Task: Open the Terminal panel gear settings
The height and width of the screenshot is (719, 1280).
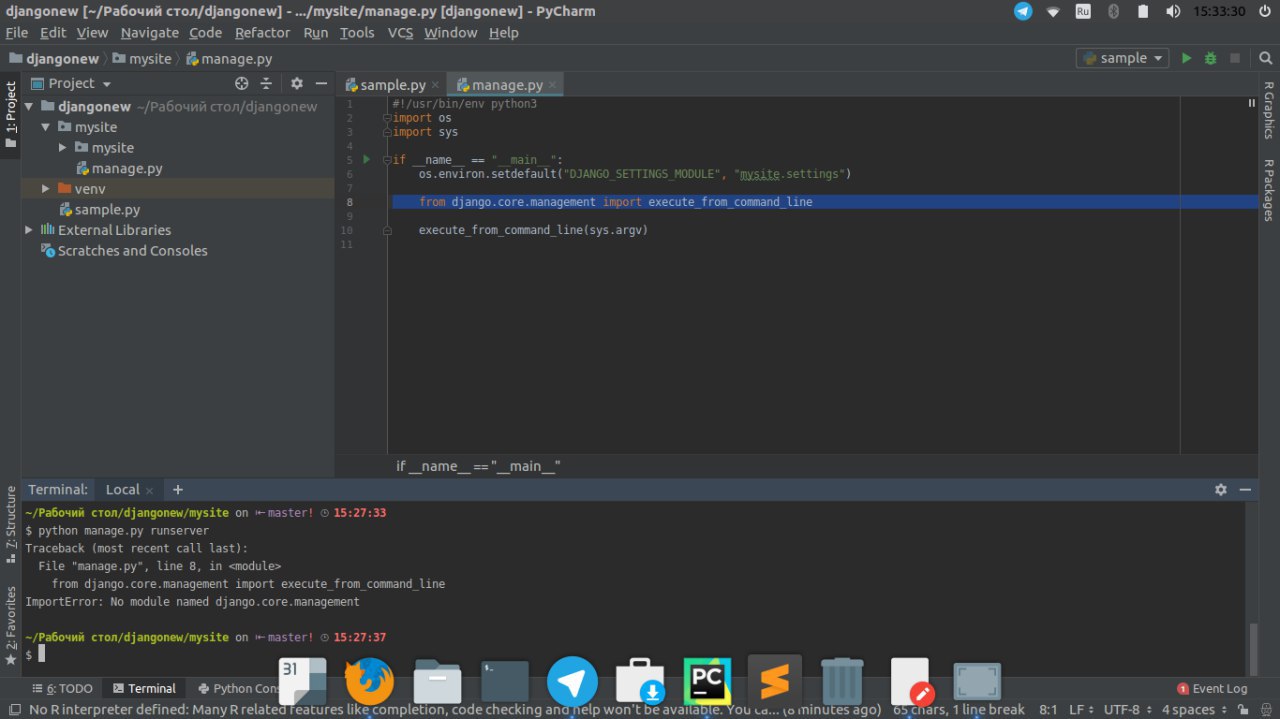Action: 1221,490
